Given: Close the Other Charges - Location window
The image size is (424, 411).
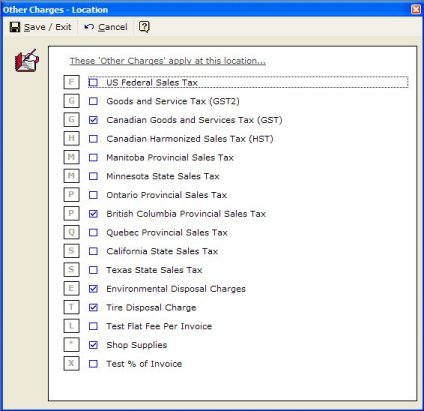Looking at the screenshot, I should (416, 10).
